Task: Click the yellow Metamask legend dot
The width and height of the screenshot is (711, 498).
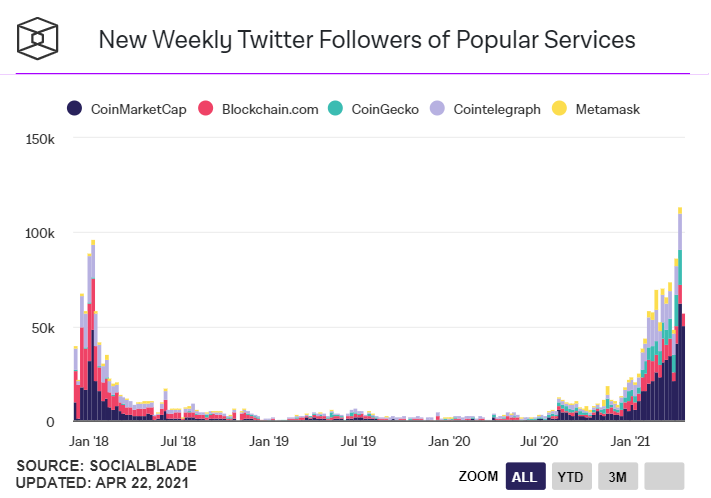Action: pos(559,108)
